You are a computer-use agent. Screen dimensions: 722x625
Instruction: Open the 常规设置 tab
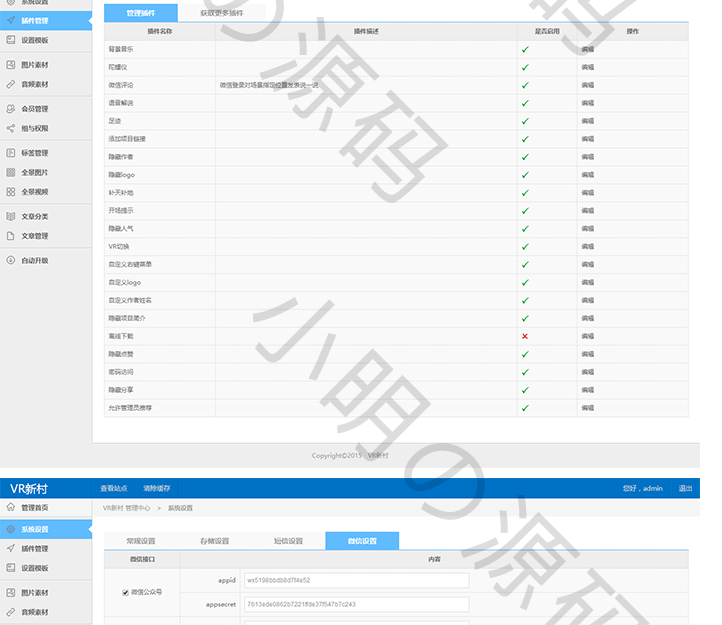(141, 541)
